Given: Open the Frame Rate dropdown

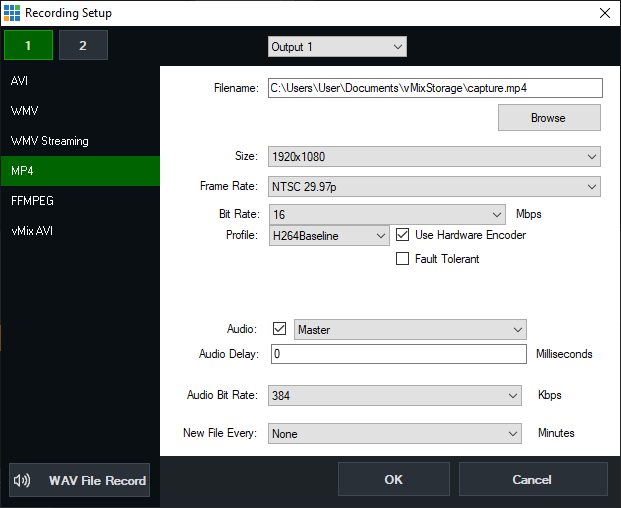Looking at the screenshot, I should click(434, 187).
